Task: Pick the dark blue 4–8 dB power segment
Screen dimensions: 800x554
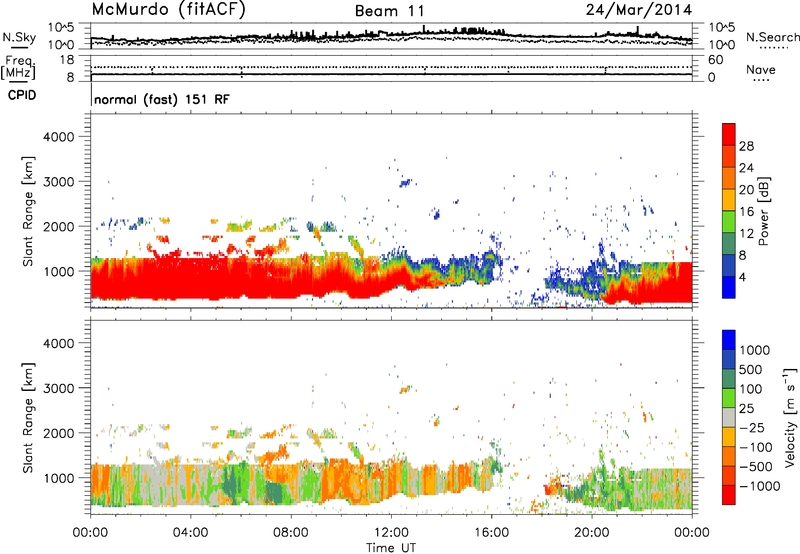Action: pos(729,265)
